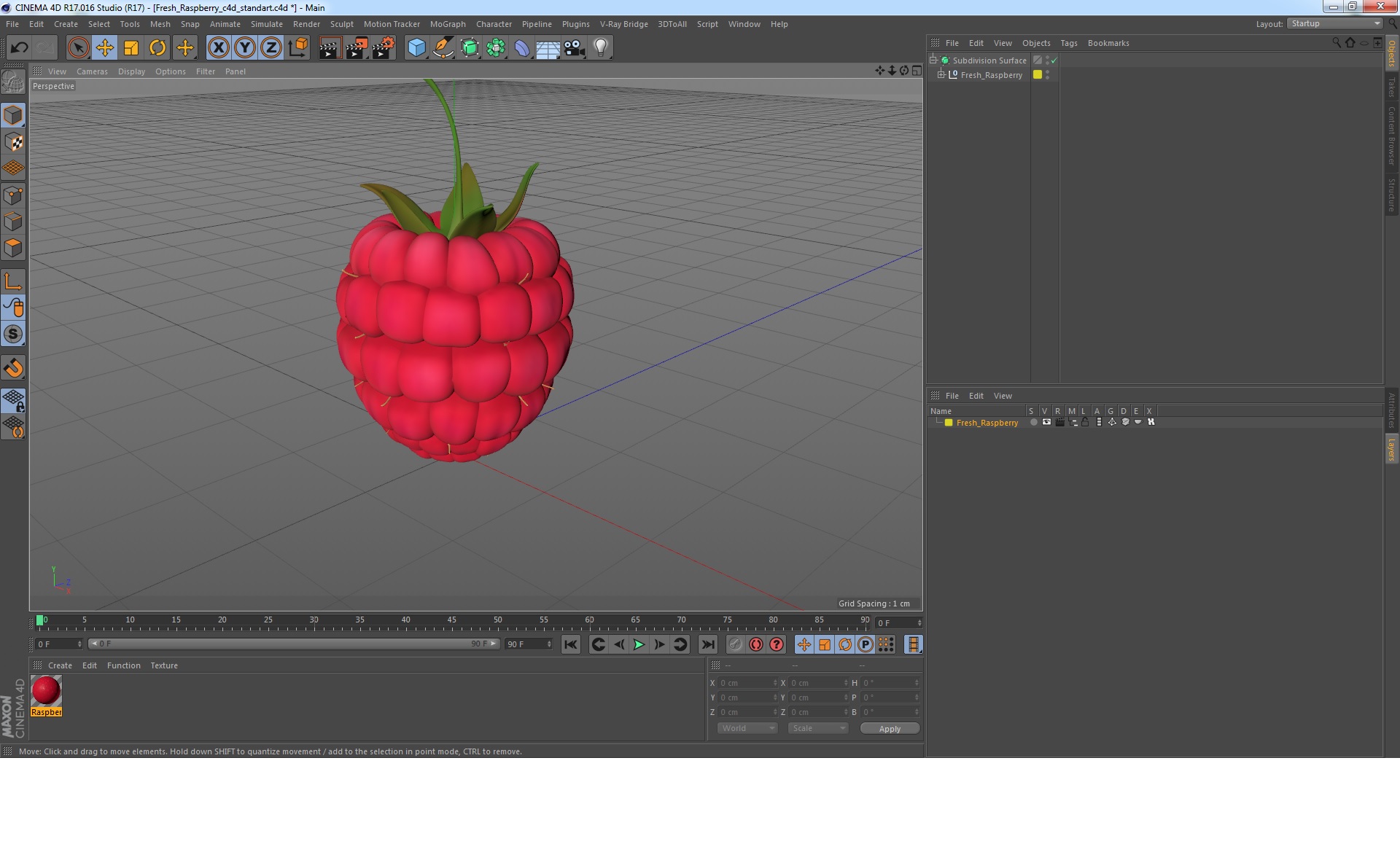Toggle the Y axis lock
The height and width of the screenshot is (844, 1400).
[245, 48]
